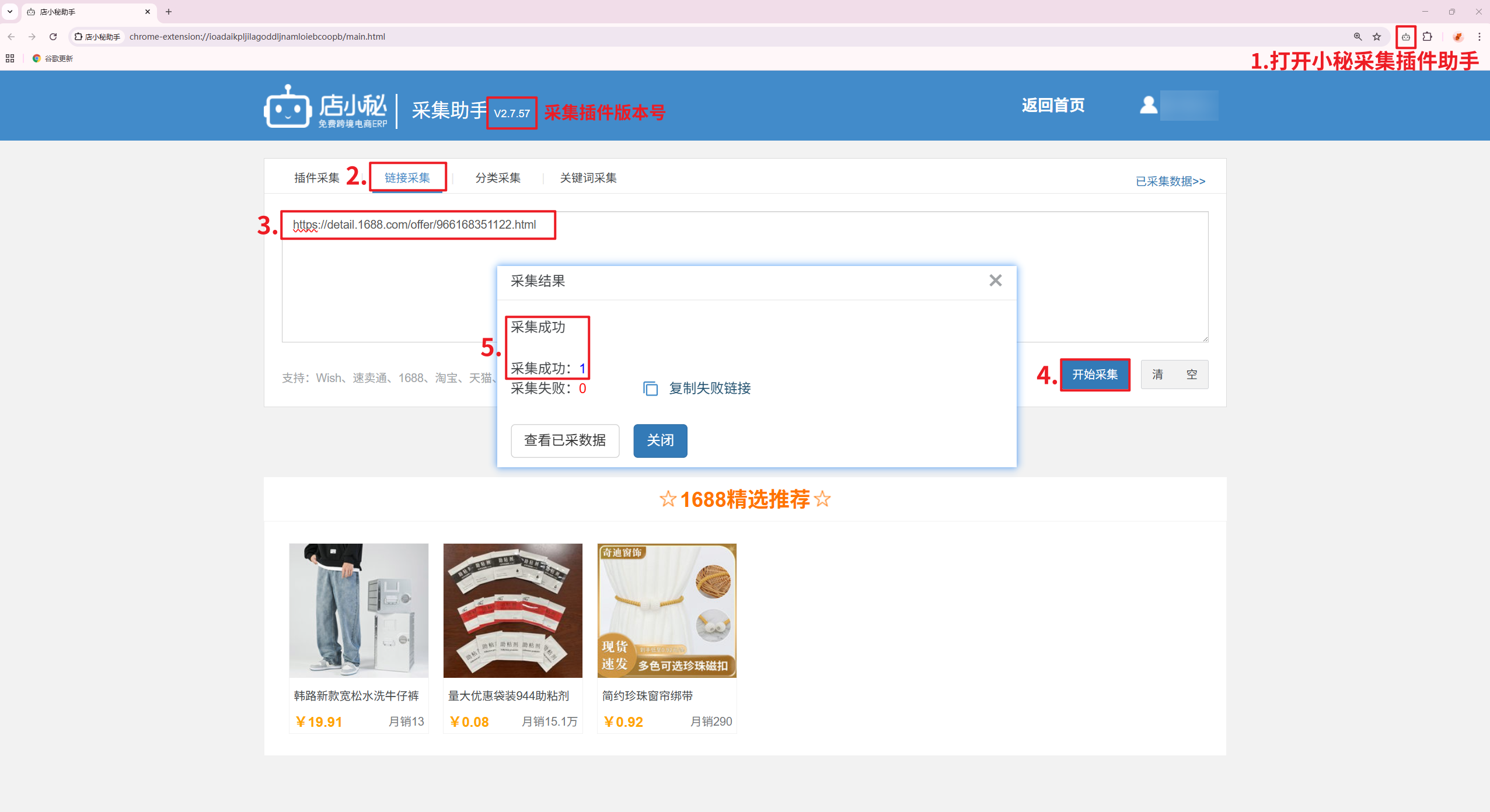The image size is (1490, 812).
Task: Reload the page with refresh icon
Action: [53, 37]
